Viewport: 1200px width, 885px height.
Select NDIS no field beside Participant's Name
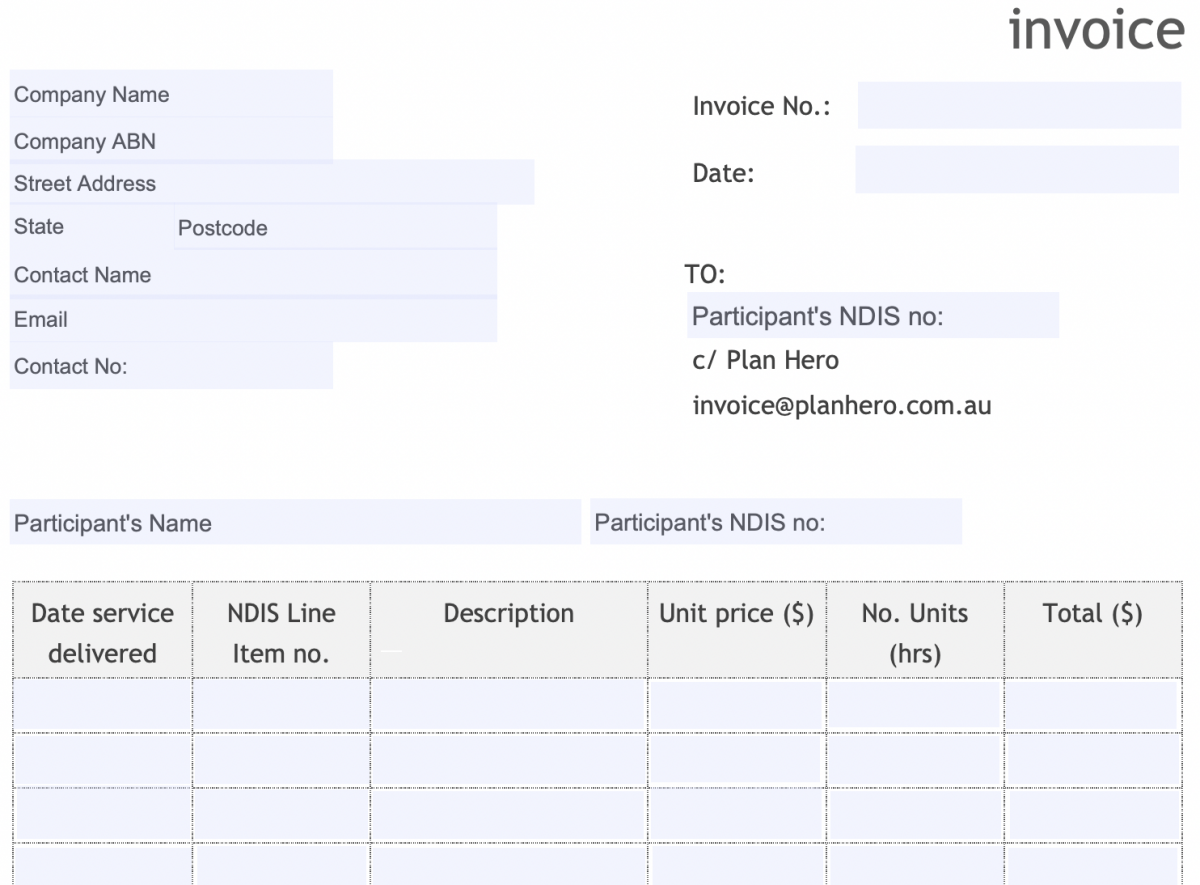tap(776, 522)
